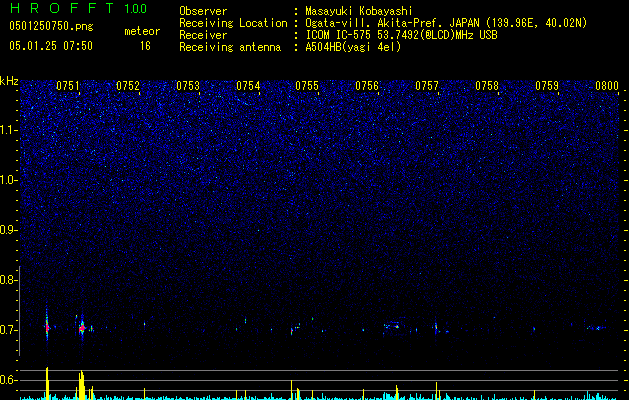Click the 0758 time marker

[487, 86]
